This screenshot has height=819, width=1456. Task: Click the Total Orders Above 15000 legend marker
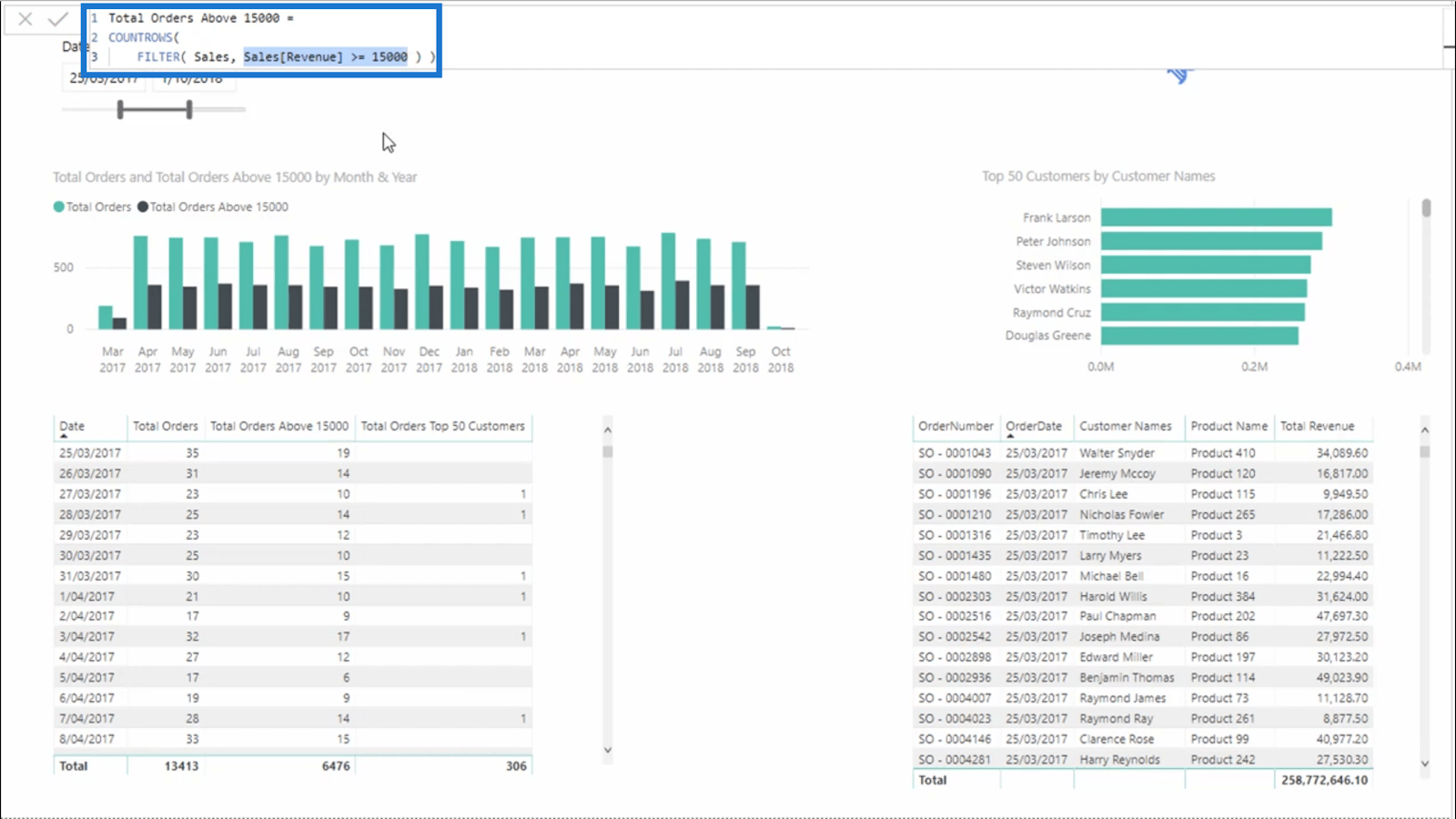(143, 207)
